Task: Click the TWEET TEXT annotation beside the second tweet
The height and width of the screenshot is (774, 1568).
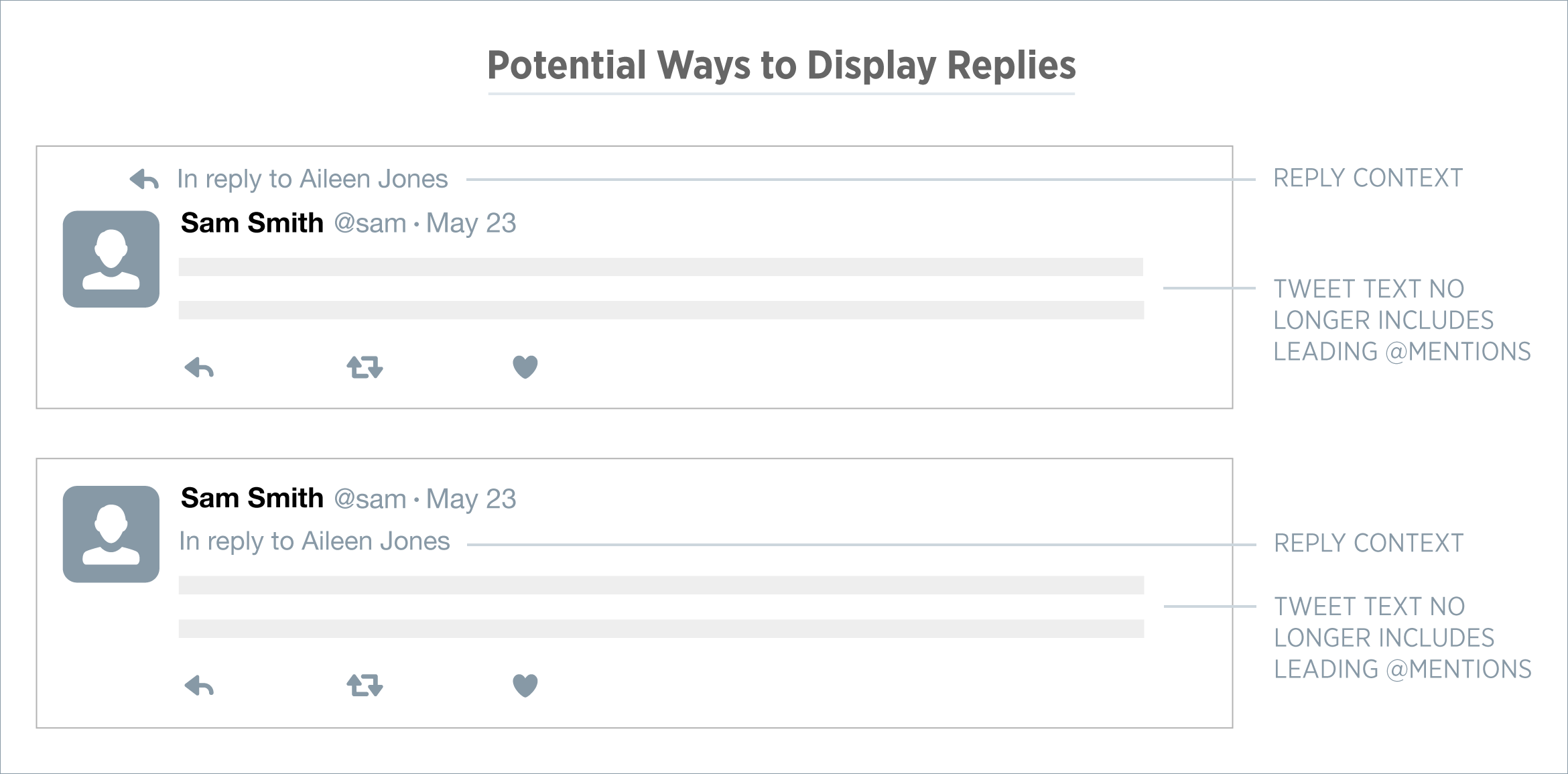Action: [x=1402, y=638]
